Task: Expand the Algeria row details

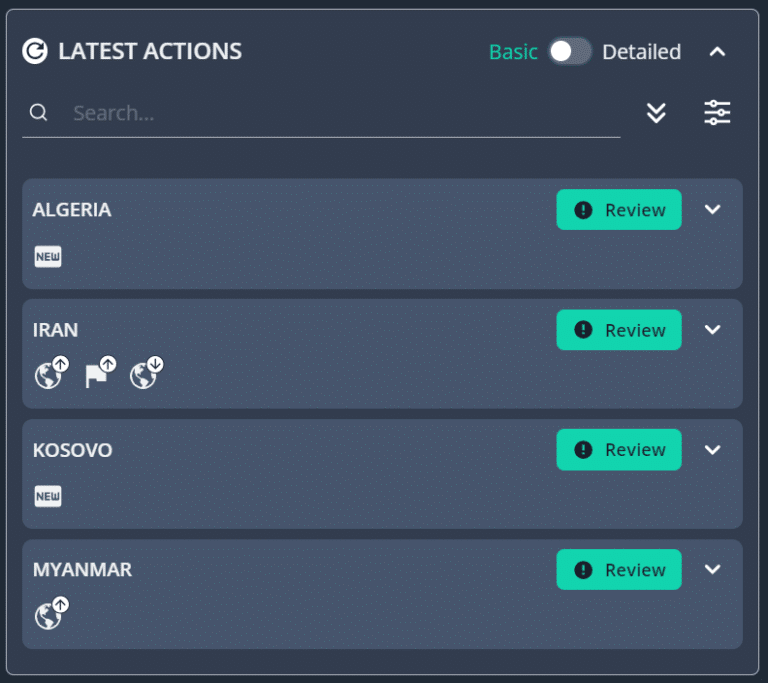Action: [712, 210]
